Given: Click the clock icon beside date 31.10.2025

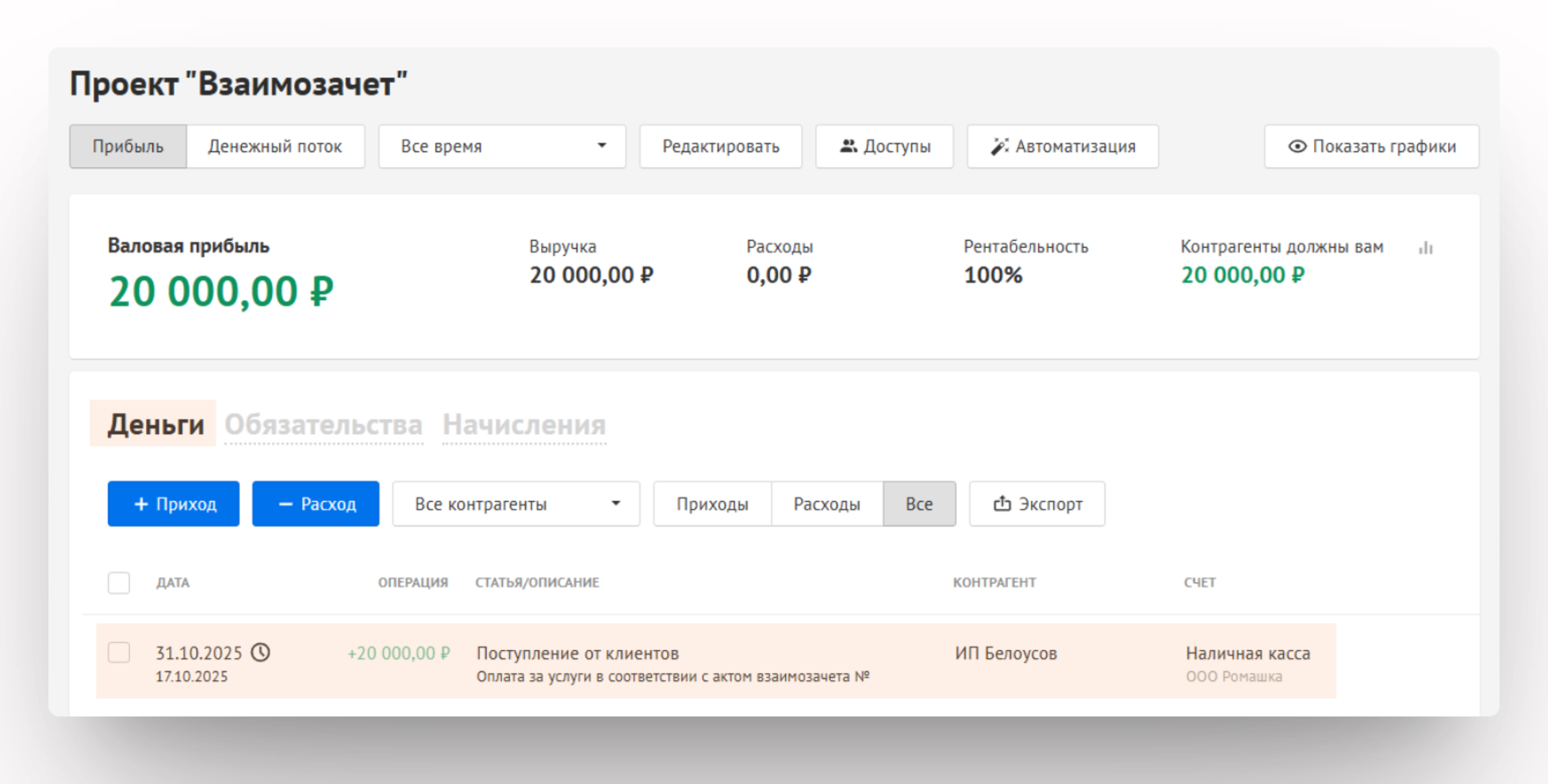Looking at the screenshot, I should tap(261, 652).
